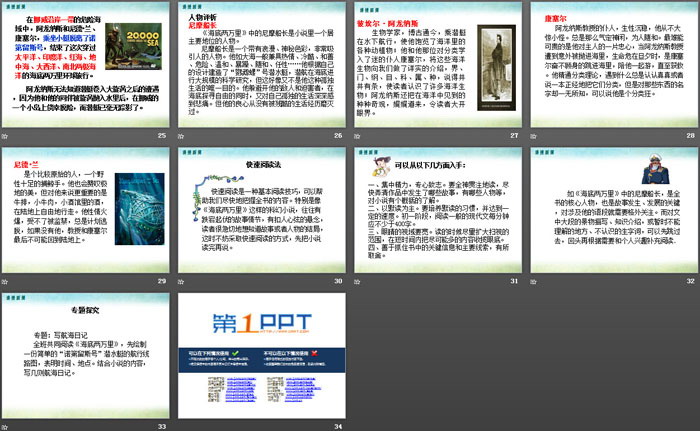Click the 20000 SEA movie poster image
Image resolution: width=700 pixels, height=431 pixels.
(x=133, y=46)
